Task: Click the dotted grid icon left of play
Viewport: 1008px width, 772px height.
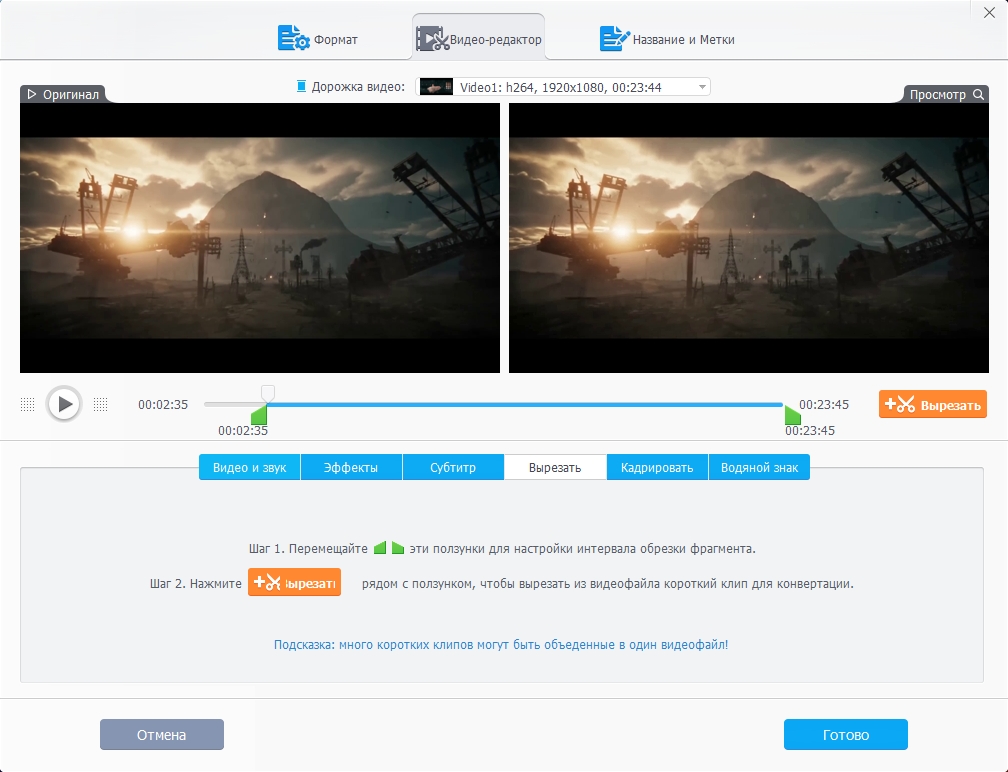Action: (27, 404)
